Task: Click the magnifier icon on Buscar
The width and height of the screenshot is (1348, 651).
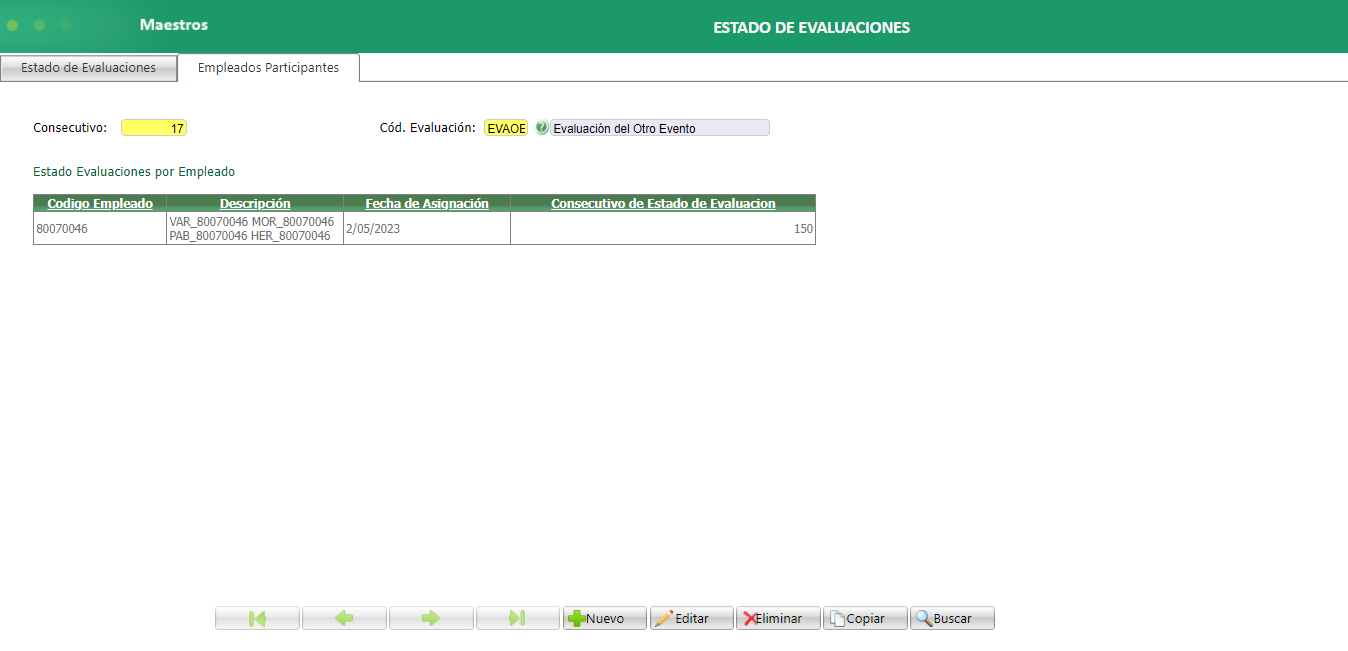Action: (925, 617)
